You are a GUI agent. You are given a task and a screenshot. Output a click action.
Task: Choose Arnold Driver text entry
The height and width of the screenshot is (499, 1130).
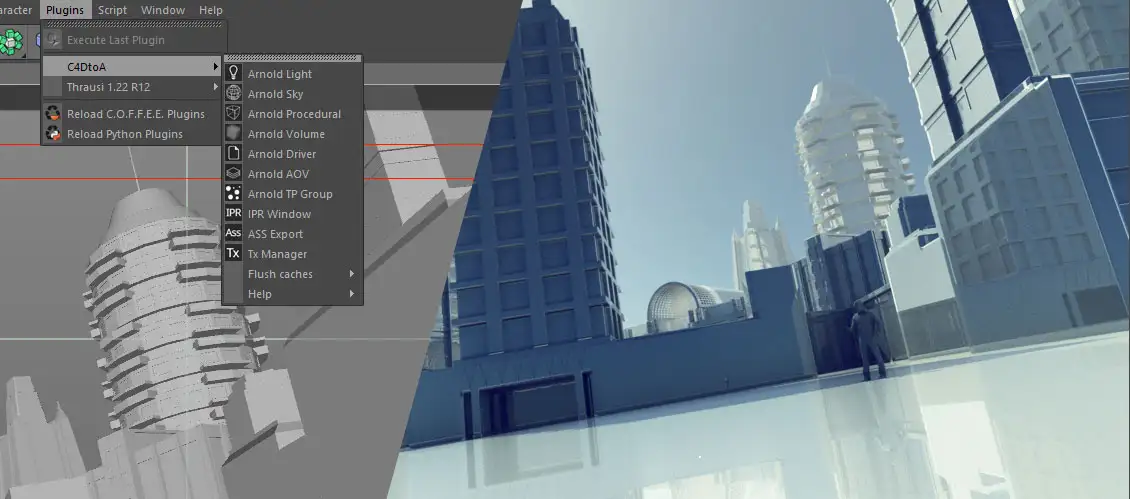pyautogui.click(x=282, y=154)
